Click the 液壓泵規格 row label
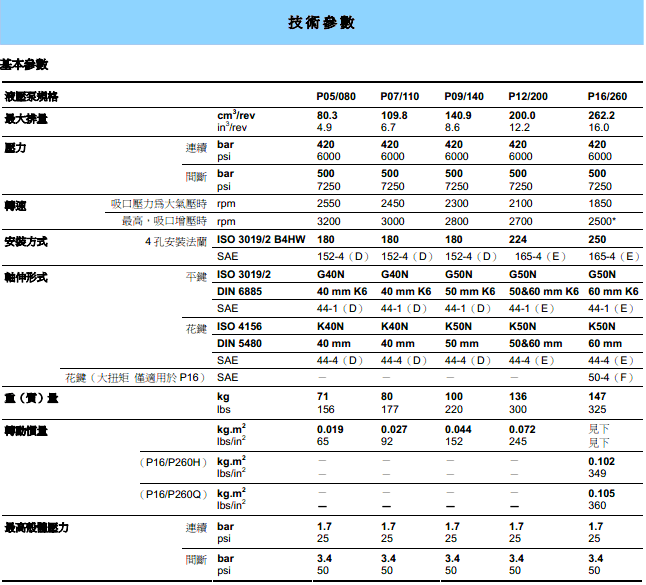Viewport: 646px width, 585px height. 31,97
